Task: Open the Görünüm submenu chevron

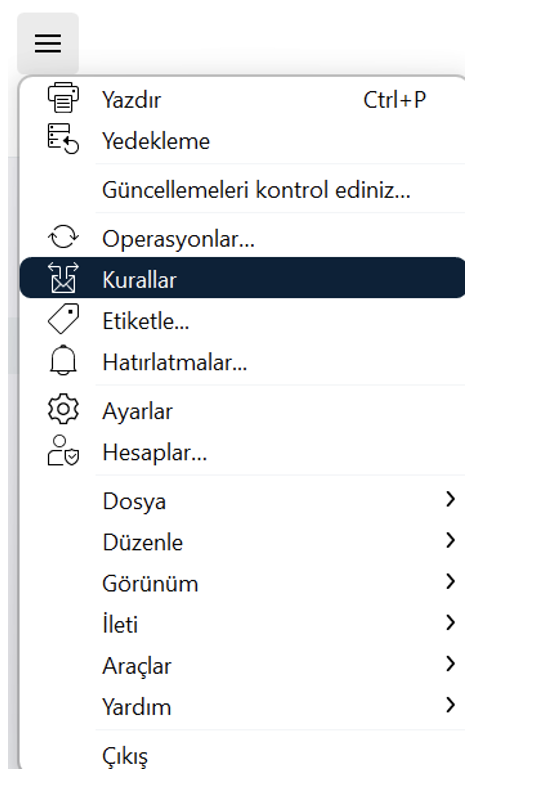Action: (450, 581)
